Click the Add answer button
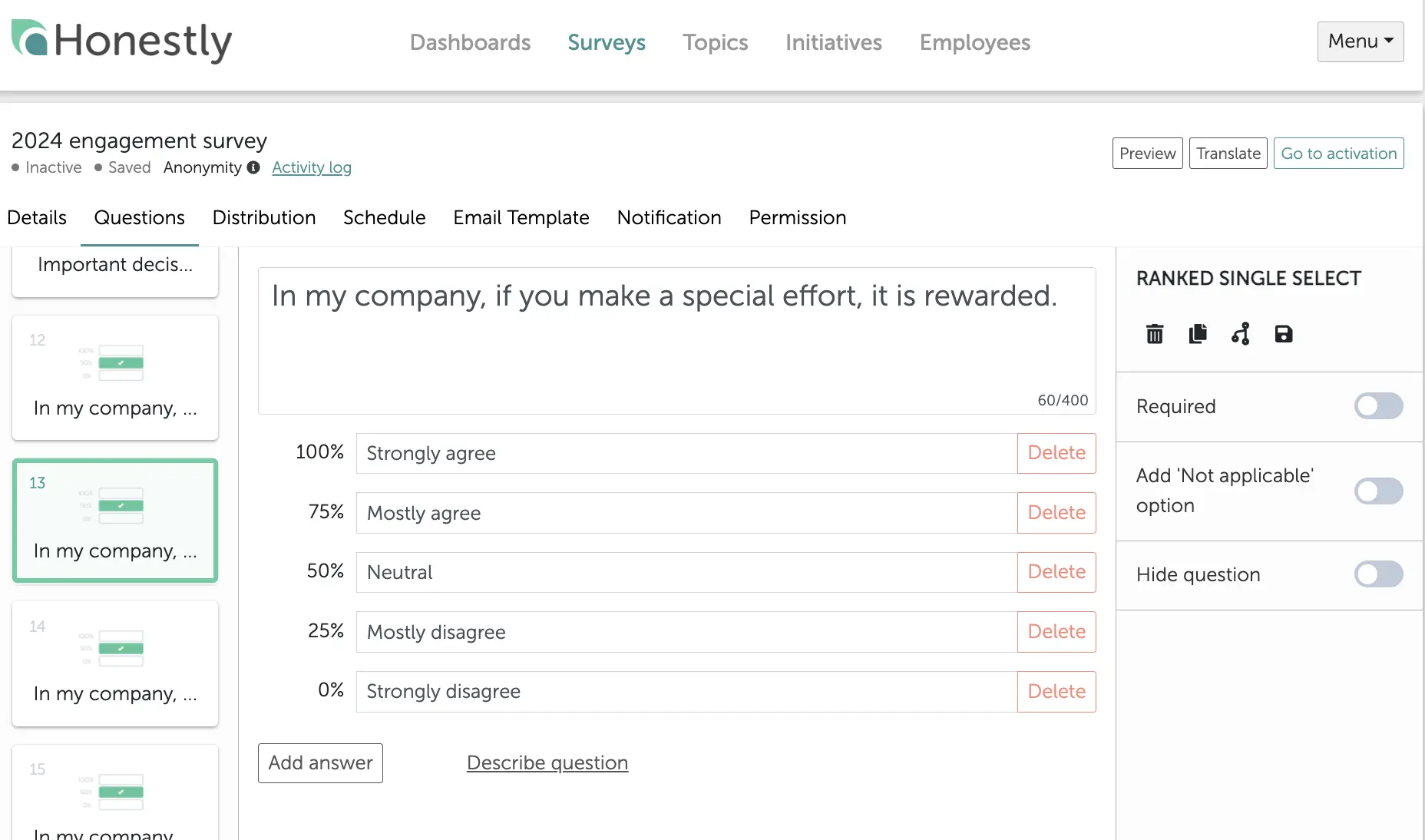1425x840 pixels. tap(320, 763)
